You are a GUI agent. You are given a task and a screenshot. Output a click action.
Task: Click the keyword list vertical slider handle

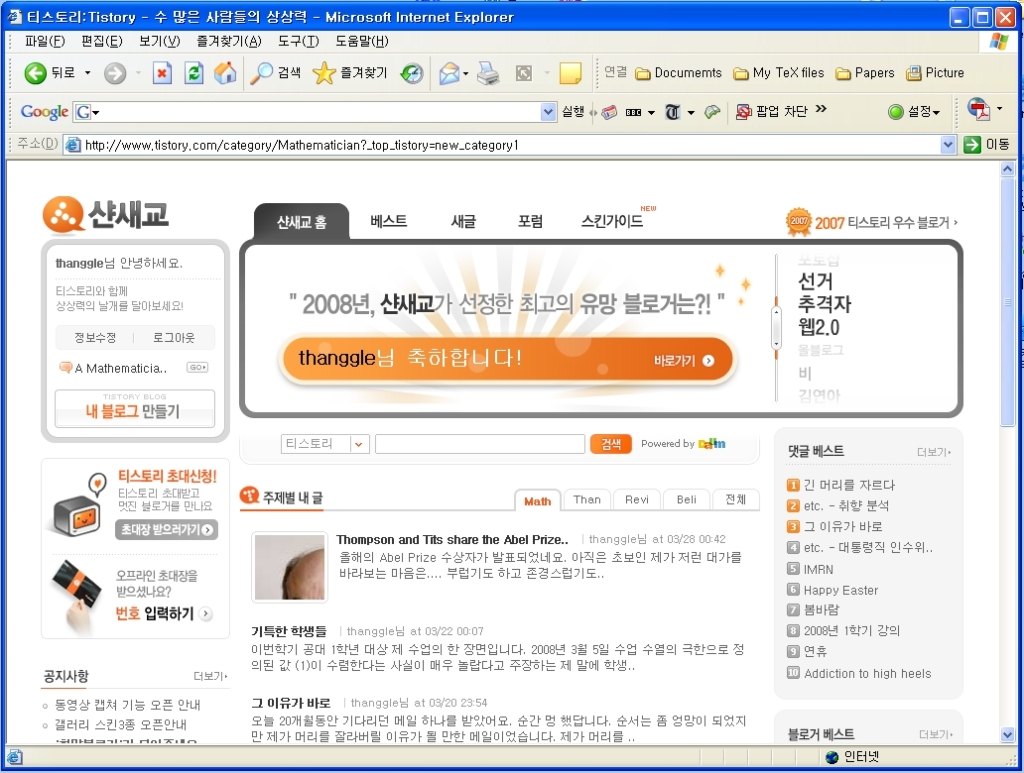coord(776,328)
